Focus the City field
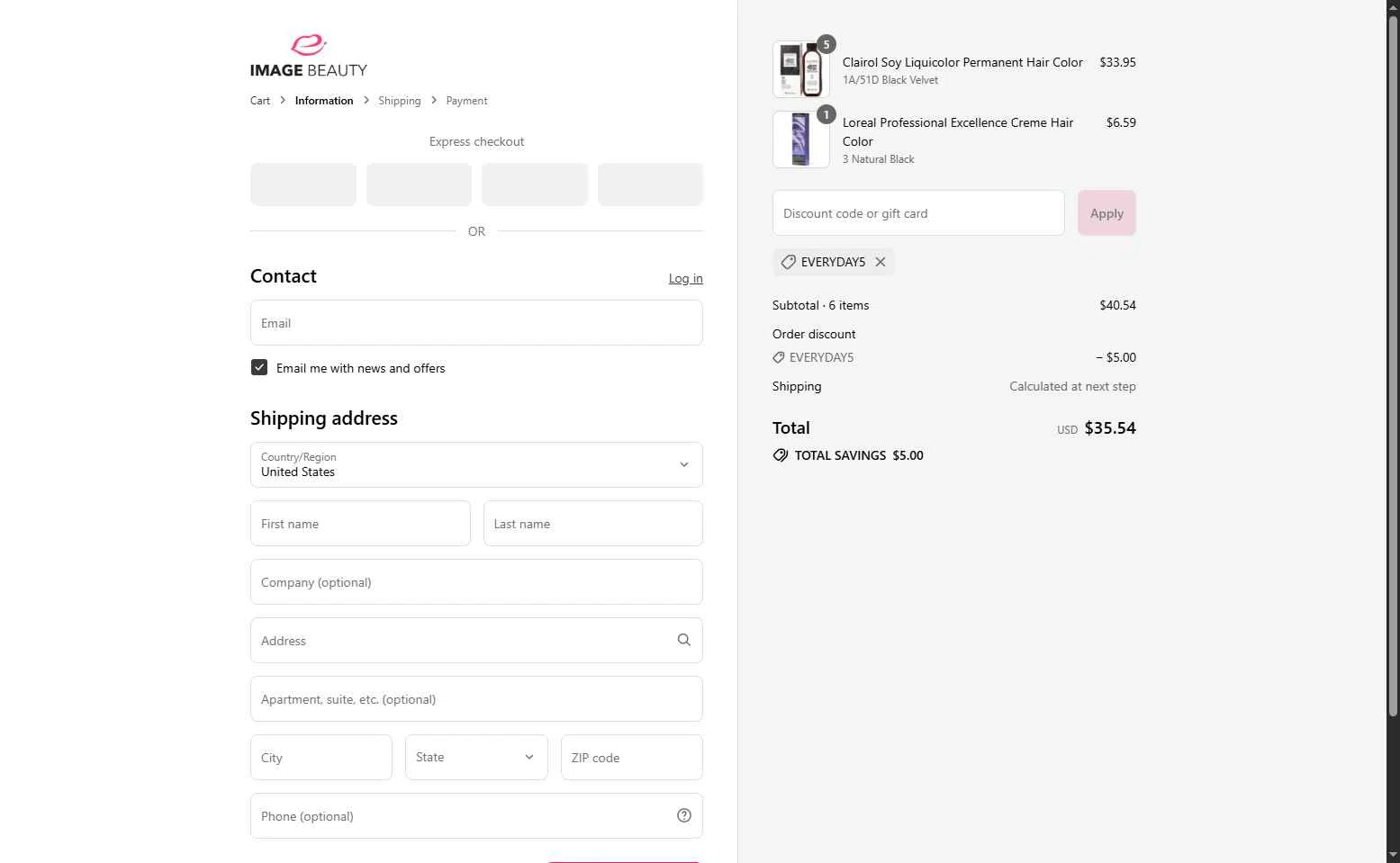 click(x=321, y=757)
